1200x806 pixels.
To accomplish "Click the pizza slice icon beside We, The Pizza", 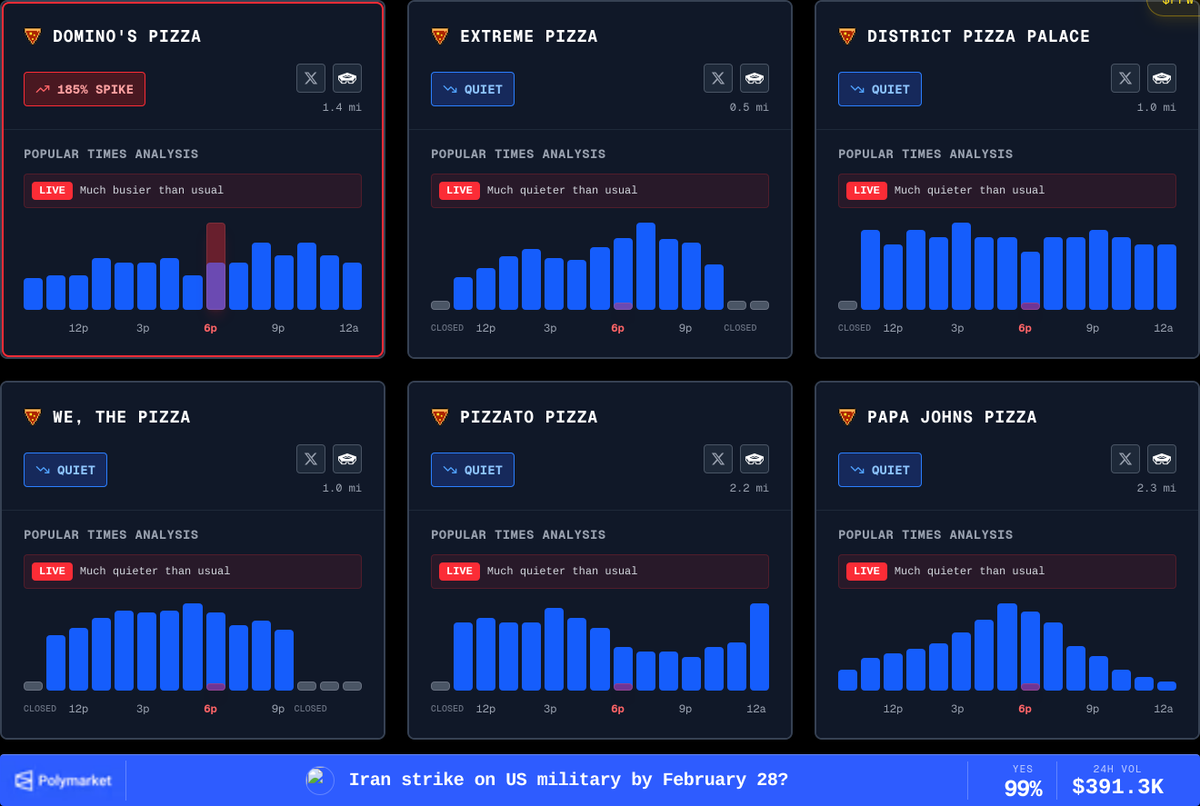I will [x=33, y=417].
